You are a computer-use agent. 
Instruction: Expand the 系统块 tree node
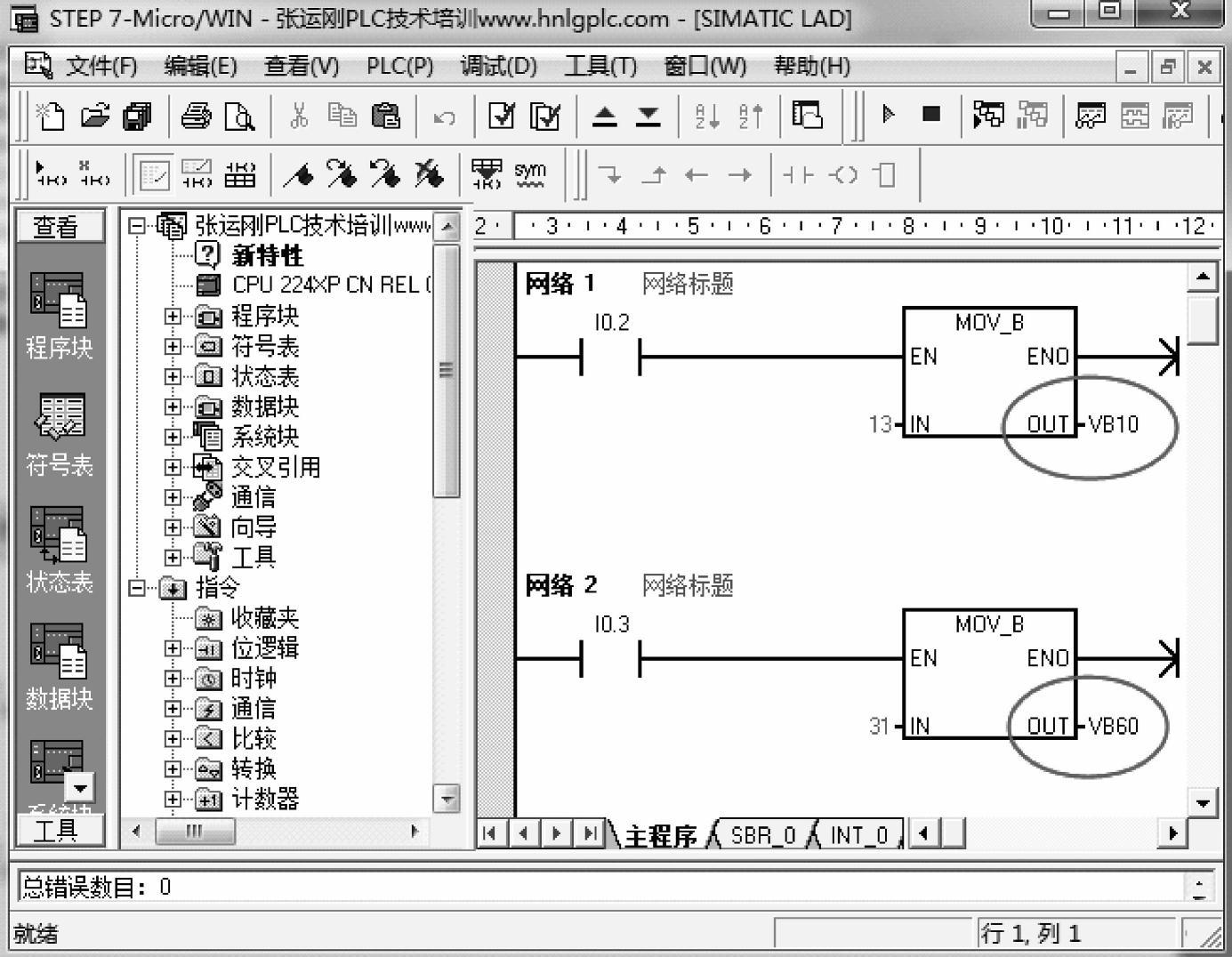click(x=173, y=437)
